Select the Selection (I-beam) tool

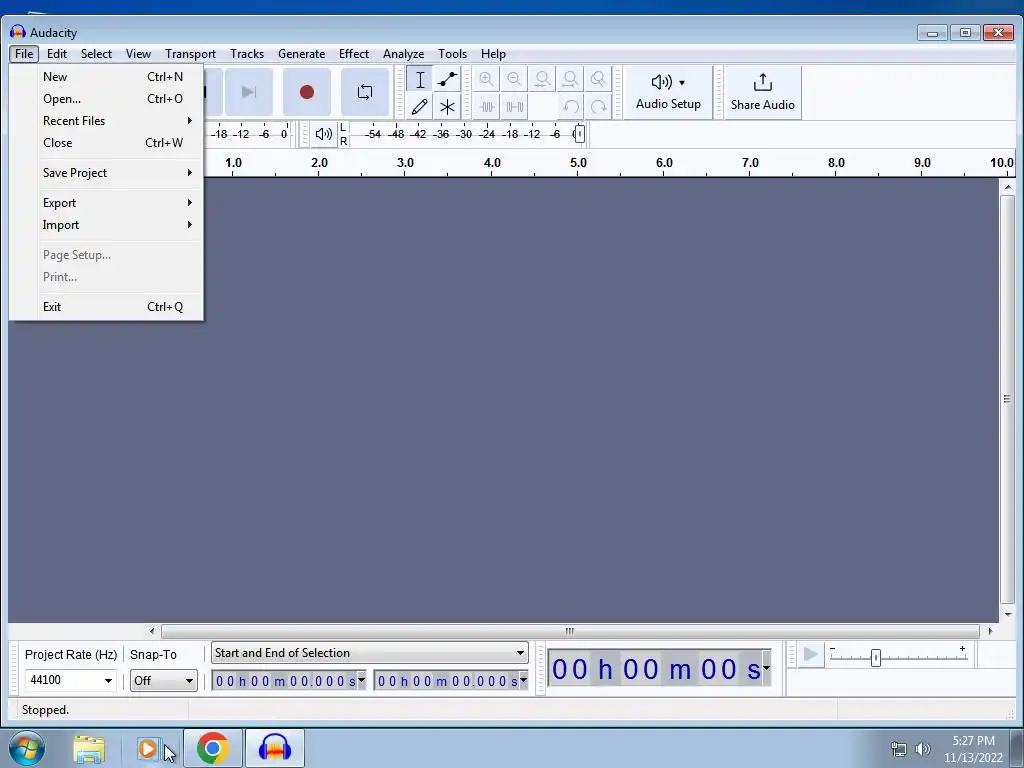420,80
